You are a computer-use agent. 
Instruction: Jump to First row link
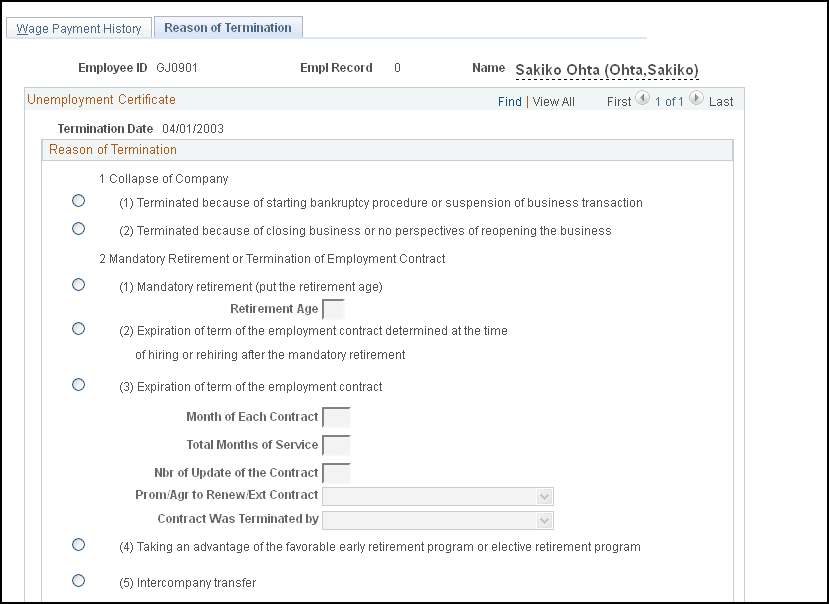[619, 102]
